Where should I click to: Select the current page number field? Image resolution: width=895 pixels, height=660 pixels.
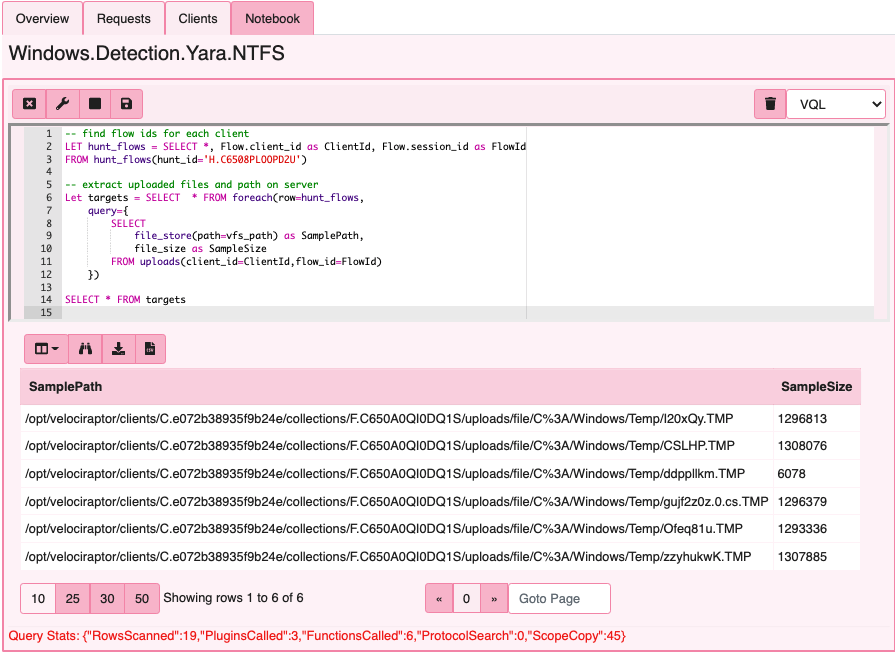pos(466,597)
